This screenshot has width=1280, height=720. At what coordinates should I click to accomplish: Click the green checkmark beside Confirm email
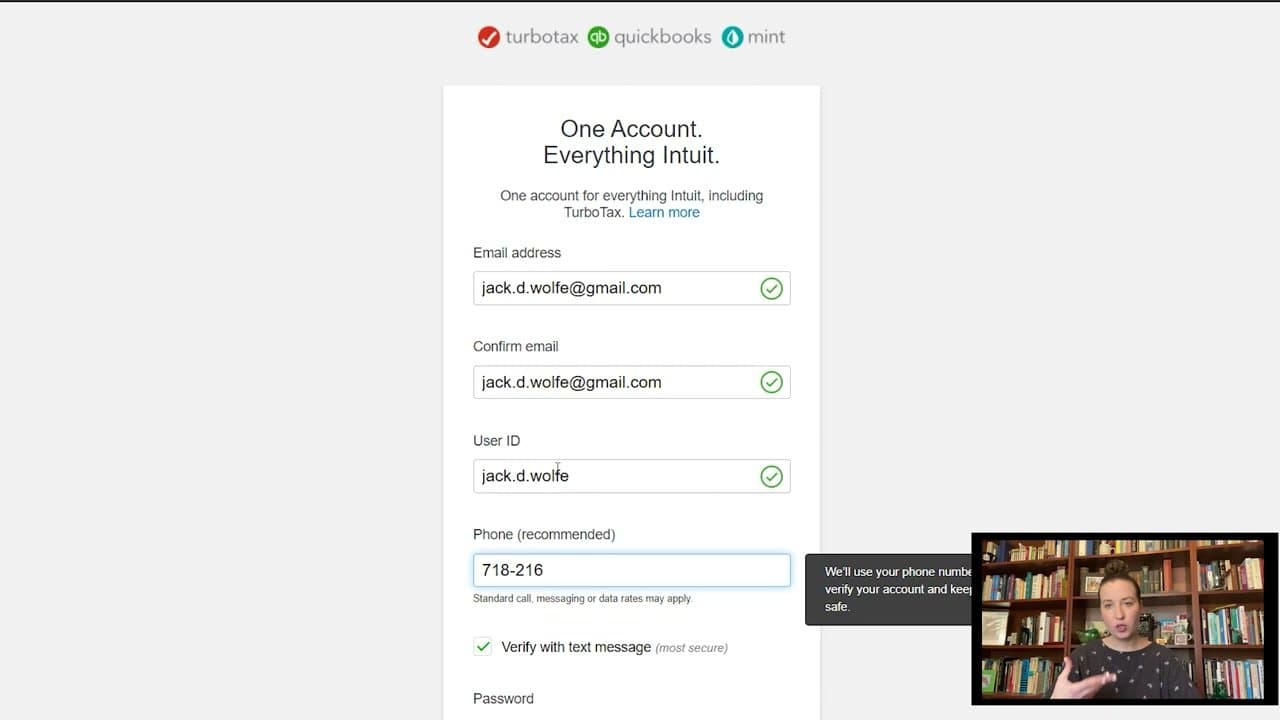coord(771,382)
